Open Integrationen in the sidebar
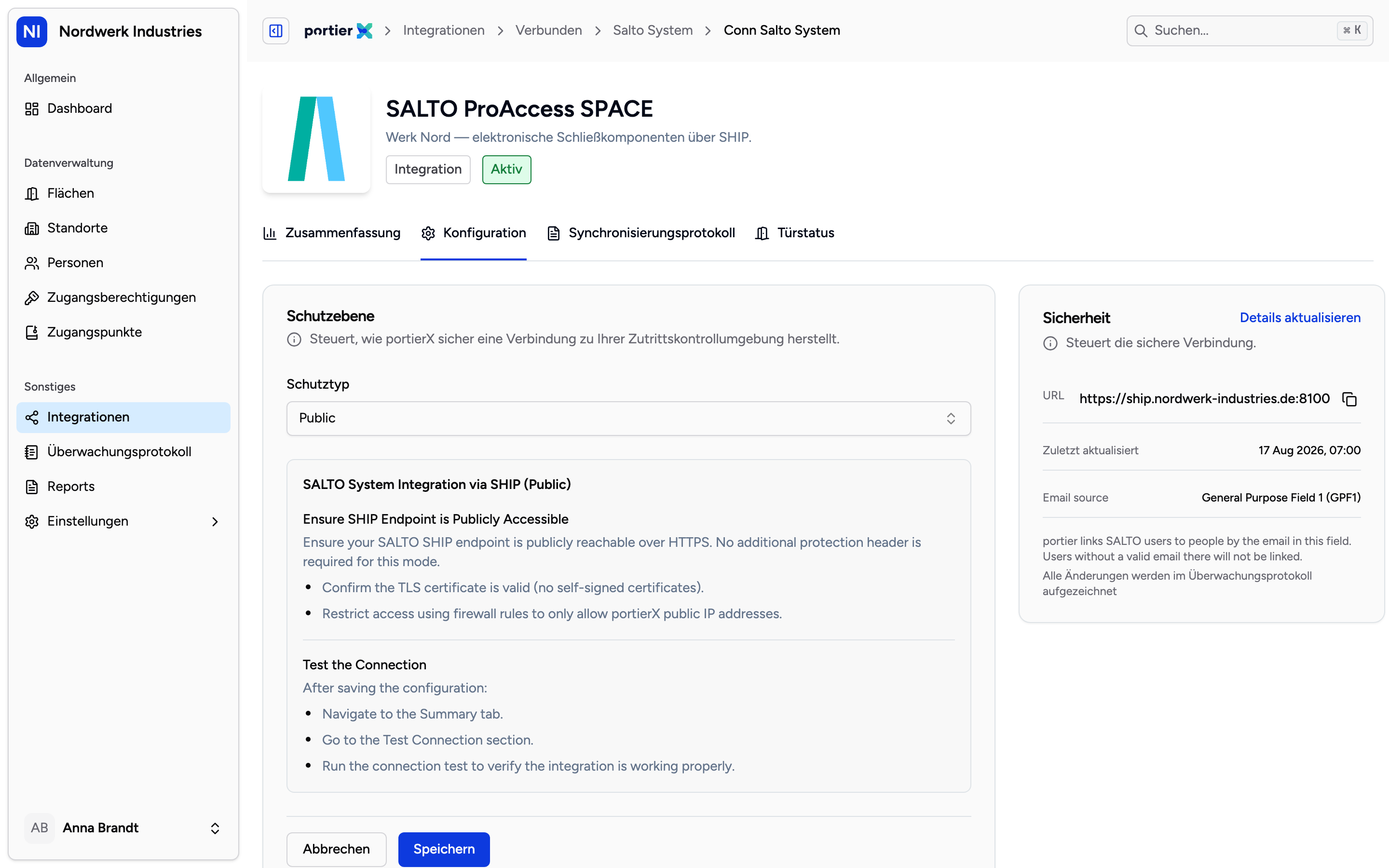 (123, 417)
